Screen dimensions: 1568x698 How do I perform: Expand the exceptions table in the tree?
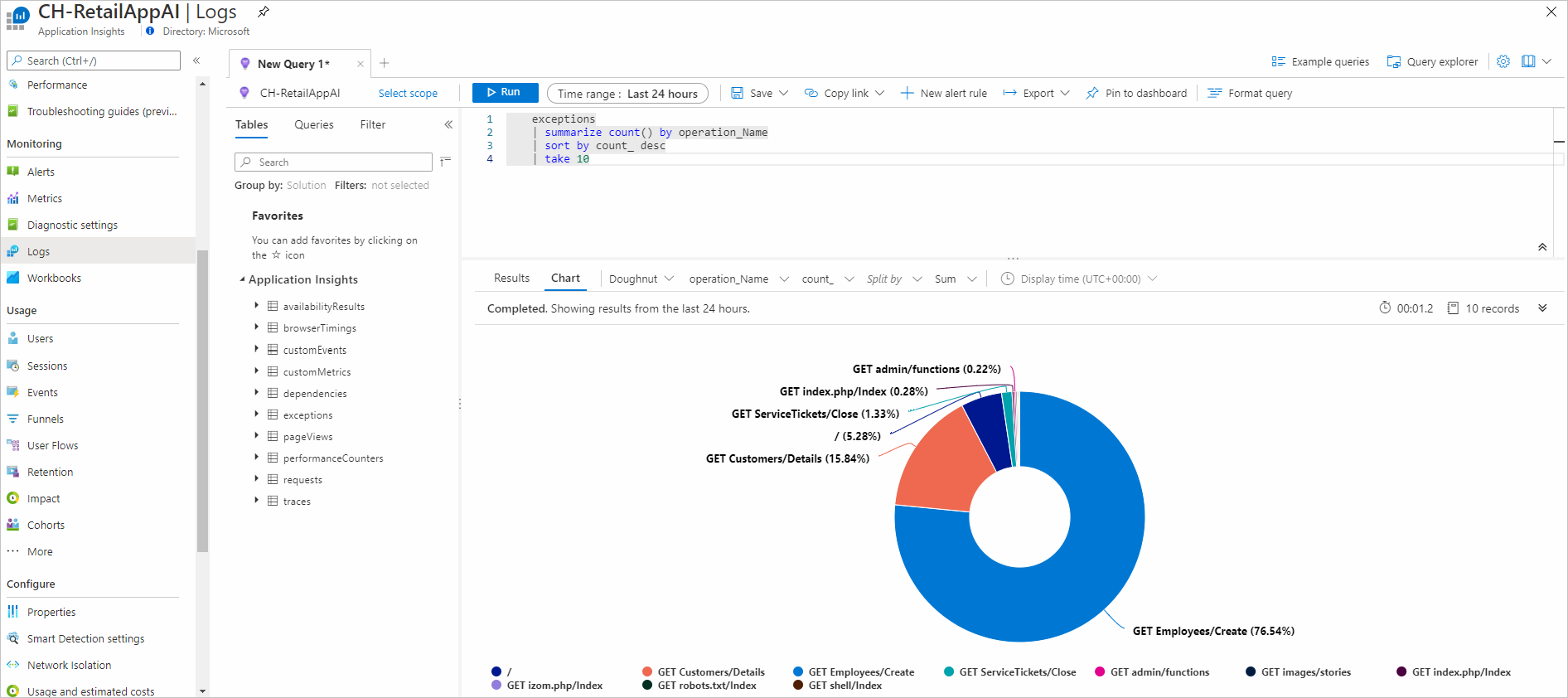[x=257, y=414]
